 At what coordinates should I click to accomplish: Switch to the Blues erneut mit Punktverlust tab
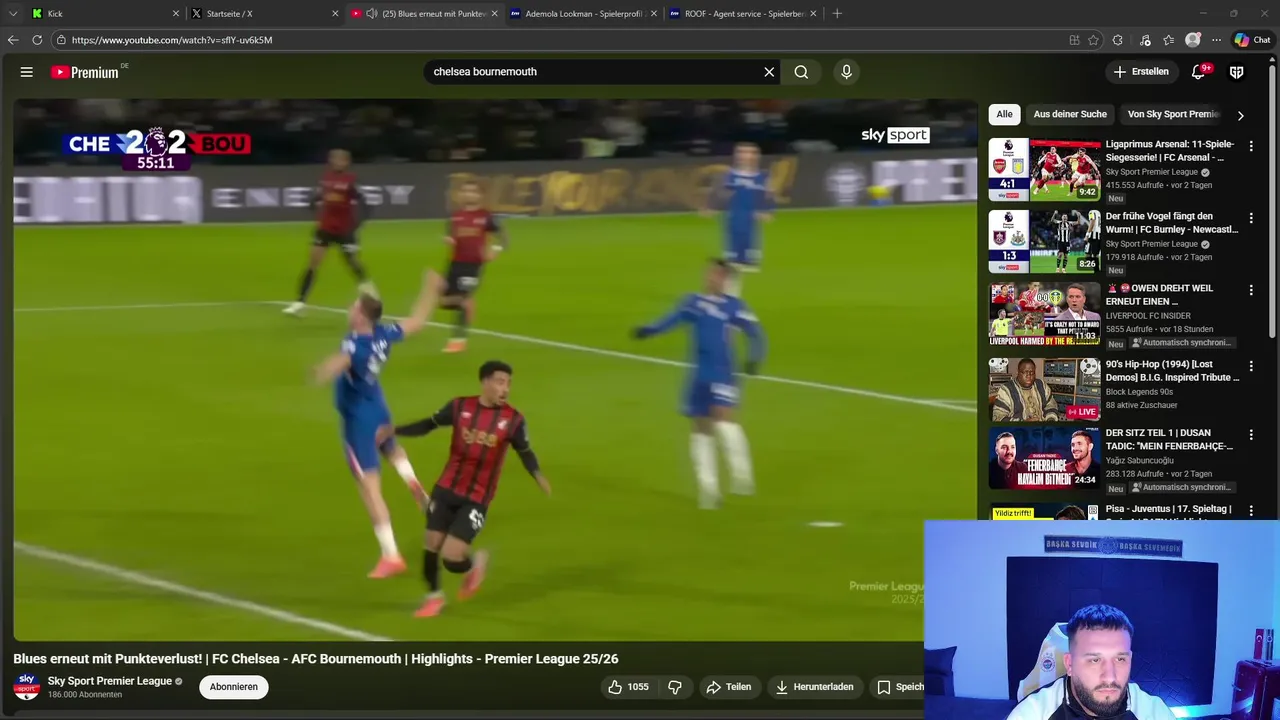424,14
